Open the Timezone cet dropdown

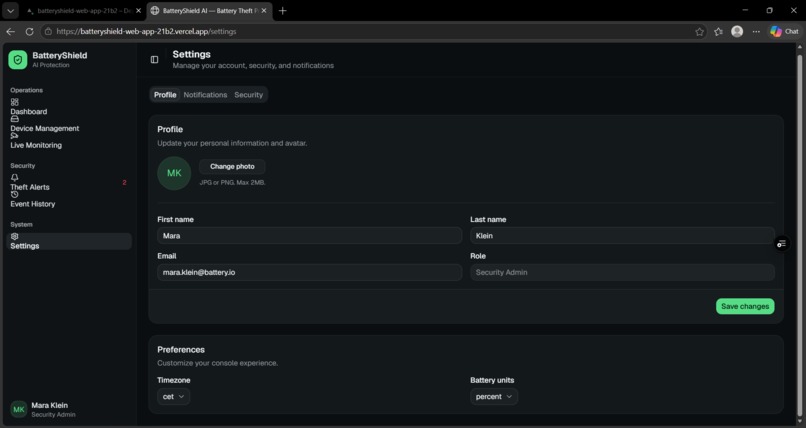click(173, 397)
